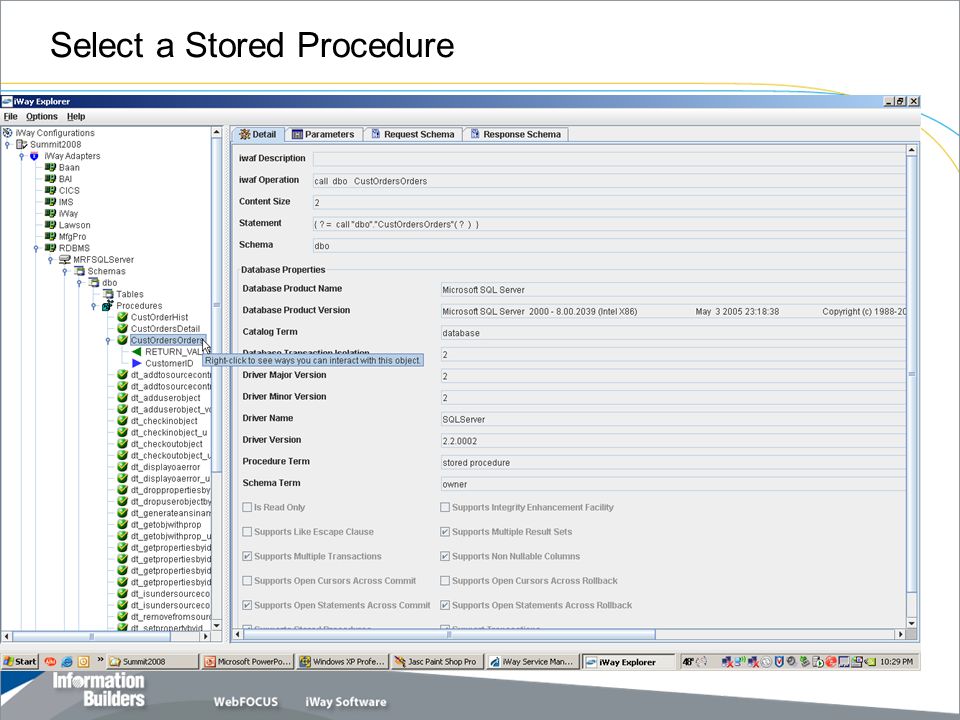Click the Schemas node icon
This screenshot has width=960, height=720.
(x=80, y=271)
